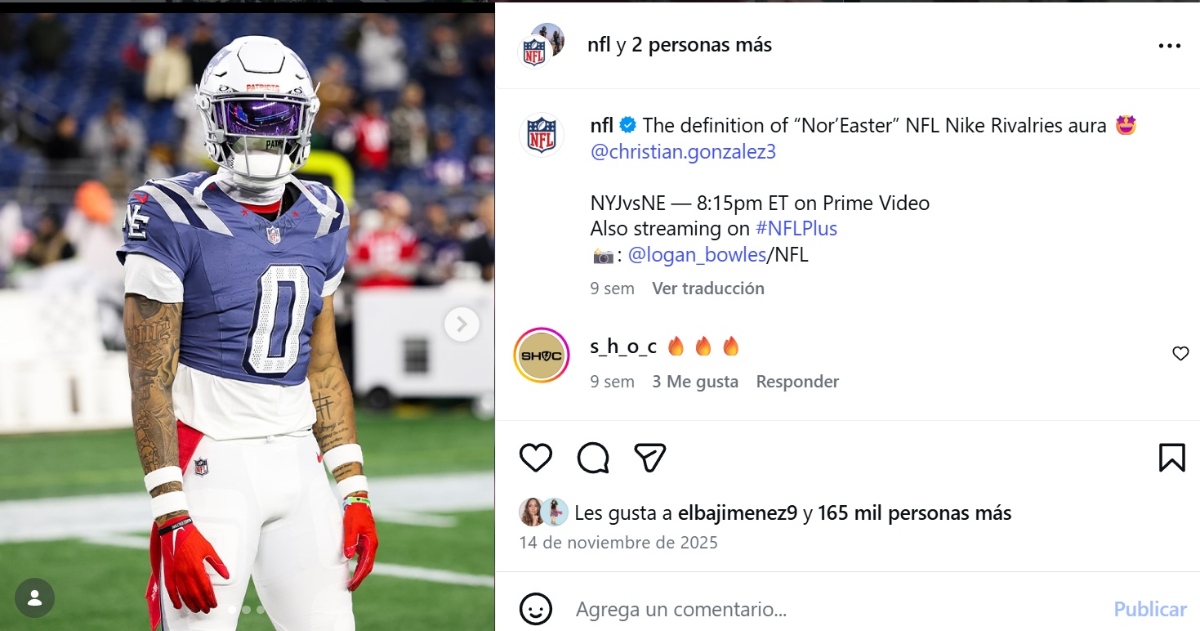Open emoji picker in comment box
The width and height of the screenshot is (1200, 631).
pos(536,608)
